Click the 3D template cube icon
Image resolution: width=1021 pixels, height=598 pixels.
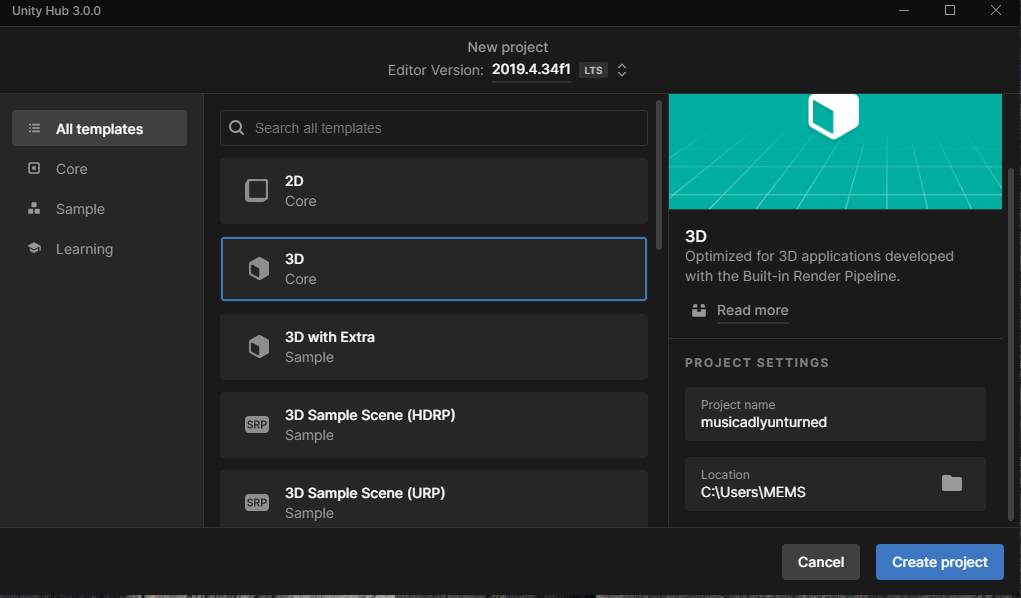pos(258,269)
